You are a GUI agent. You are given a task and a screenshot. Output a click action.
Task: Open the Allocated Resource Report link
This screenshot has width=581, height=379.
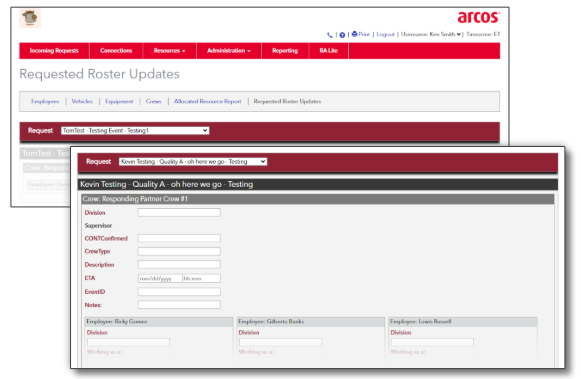(x=208, y=101)
